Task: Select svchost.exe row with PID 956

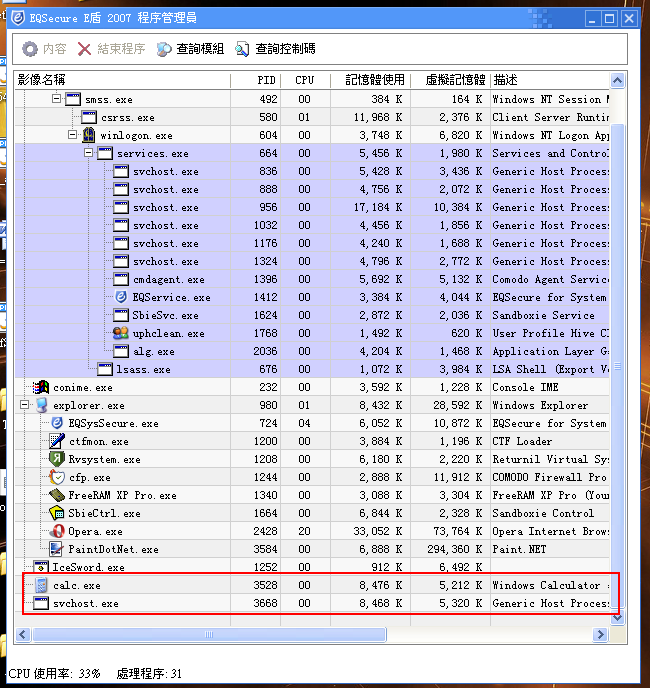Action: 312,207
